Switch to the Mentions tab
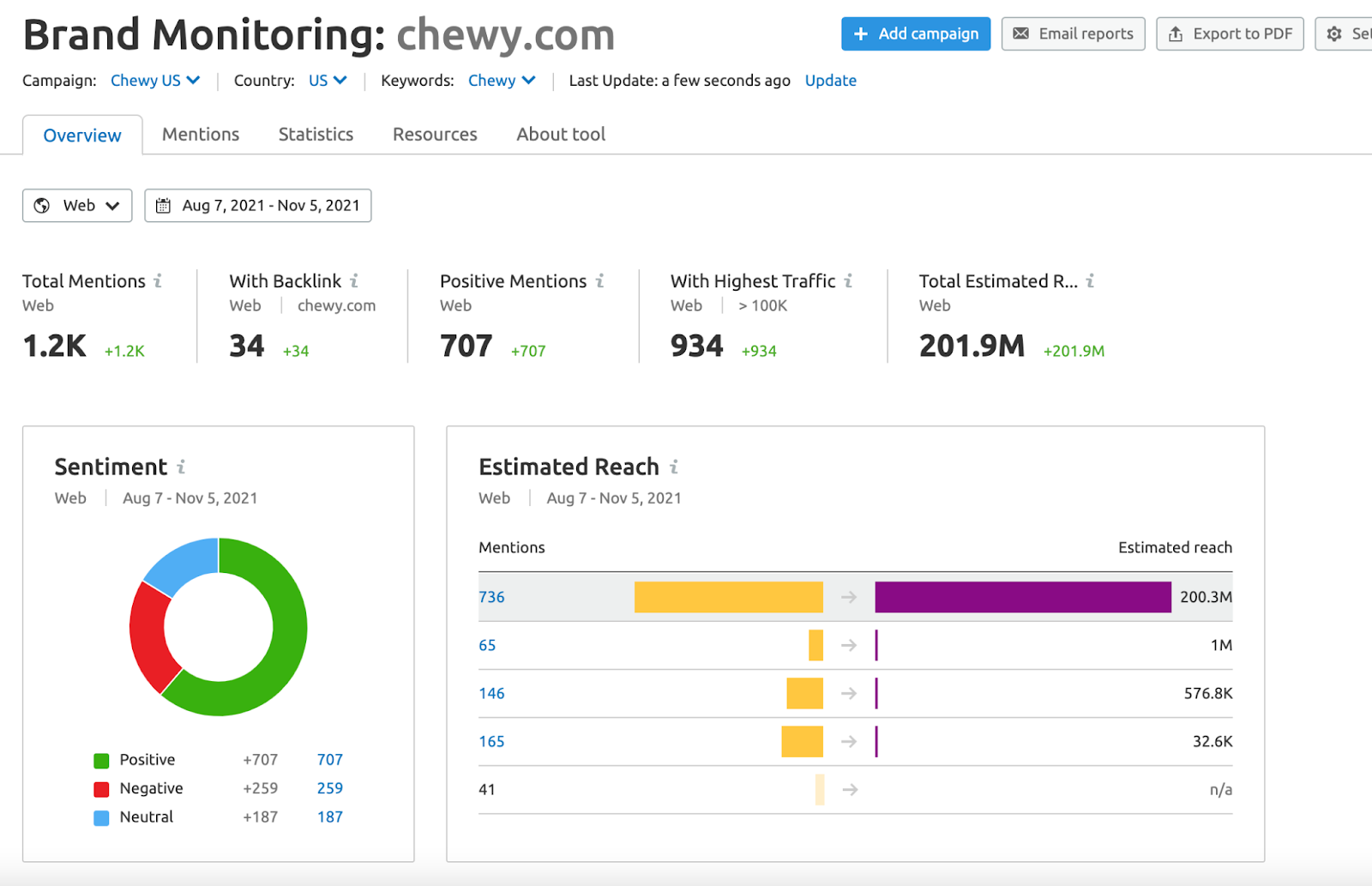1372x886 pixels. (201, 135)
